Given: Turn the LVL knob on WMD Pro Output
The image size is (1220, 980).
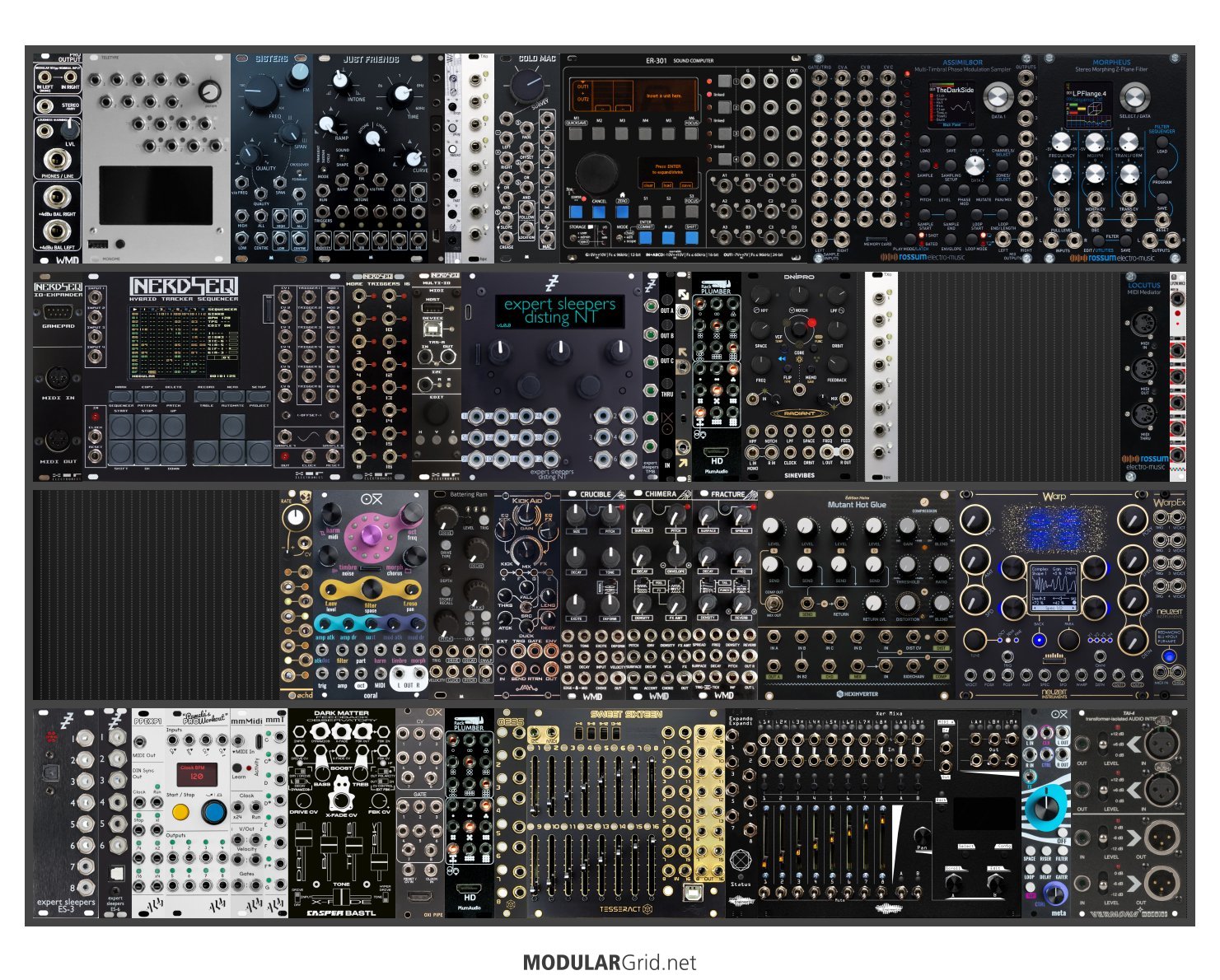Looking at the screenshot, I should click(x=70, y=128).
